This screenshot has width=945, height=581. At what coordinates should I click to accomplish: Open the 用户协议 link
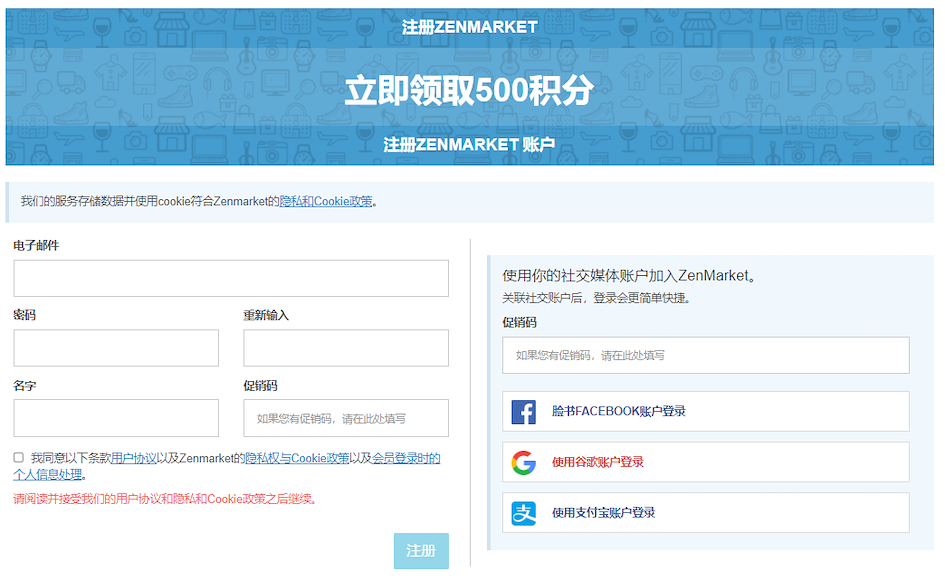[134, 458]
